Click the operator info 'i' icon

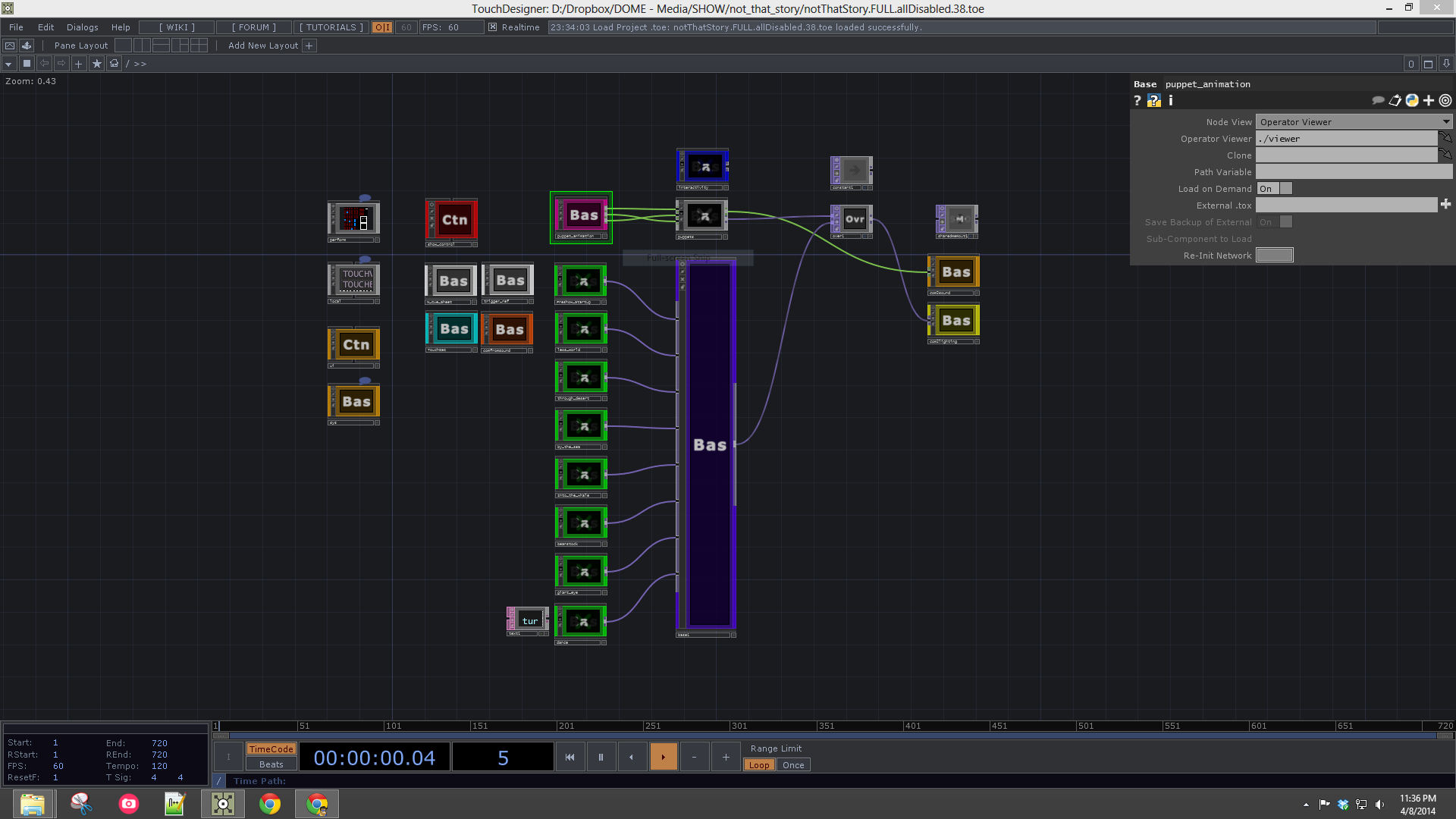pos(1171,101)
